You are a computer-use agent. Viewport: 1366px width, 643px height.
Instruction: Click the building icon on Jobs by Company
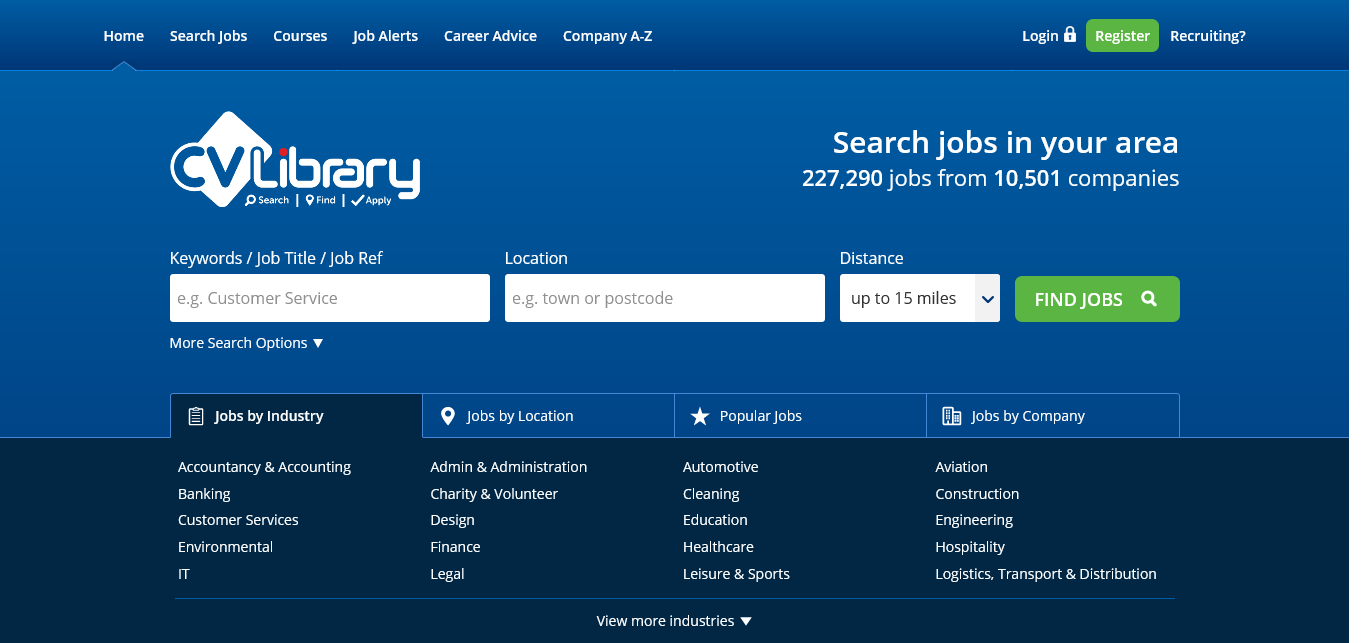(x=951, y=416)
